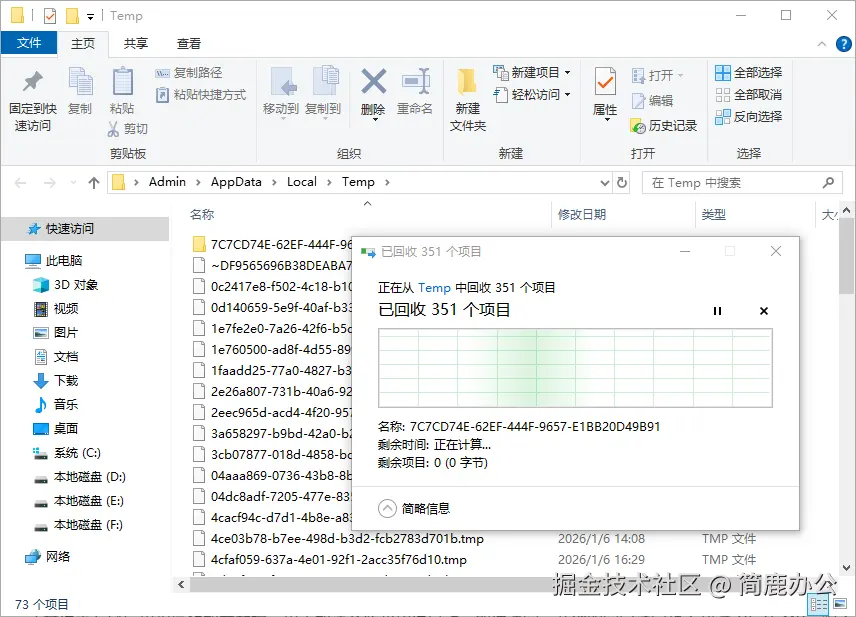Click the 在 Temp 中搜索 search box
This screenshot has height=617, width=856.
(x=740, y=182)
